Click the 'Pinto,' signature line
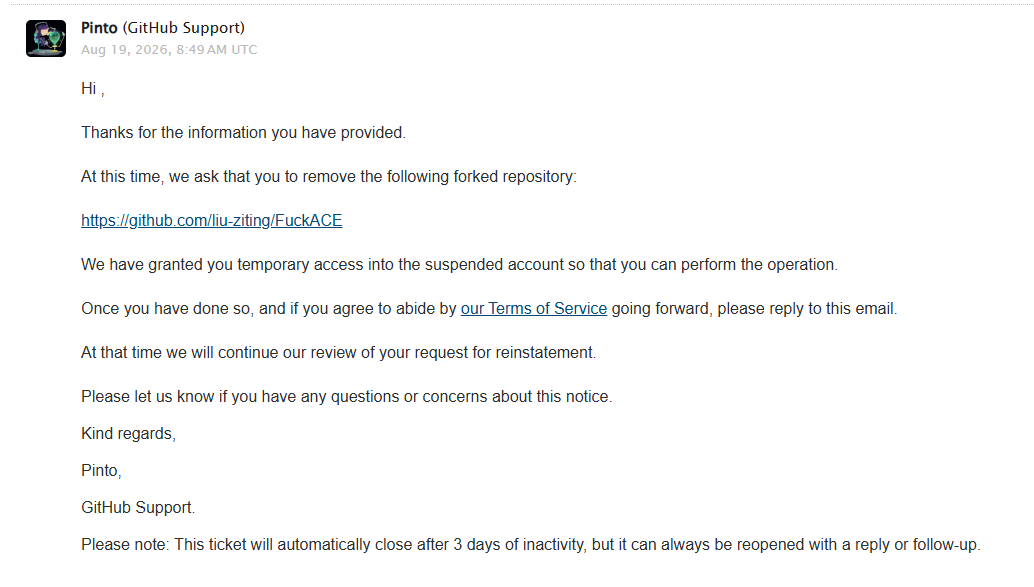The width and height of the screenshot is (1034, 587). point(102,470)
